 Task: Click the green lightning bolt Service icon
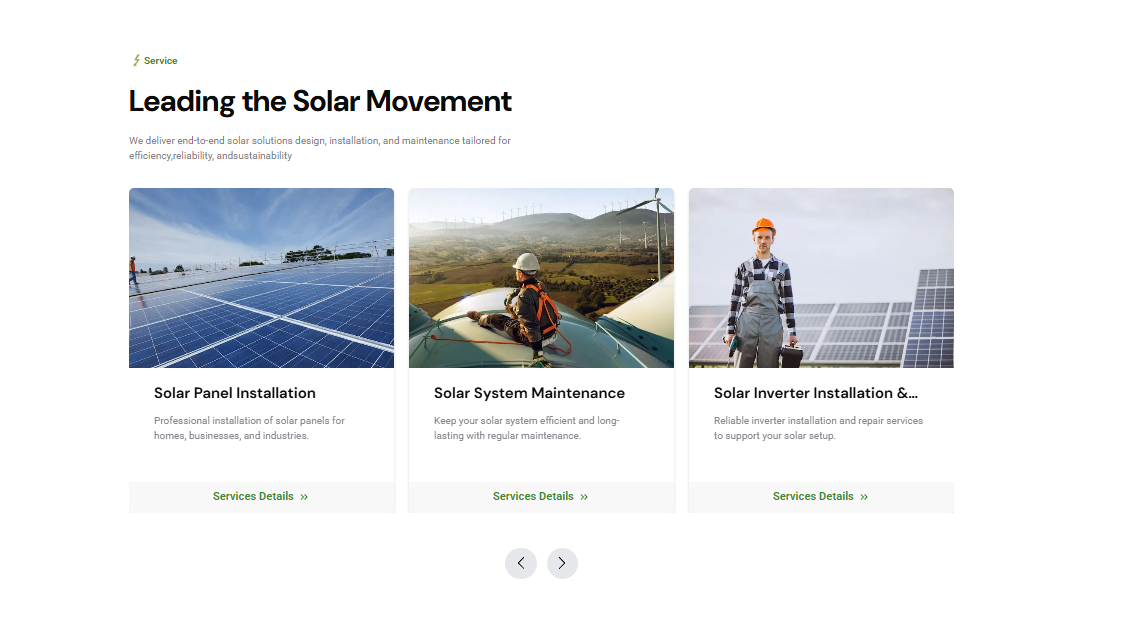point(136,60)
